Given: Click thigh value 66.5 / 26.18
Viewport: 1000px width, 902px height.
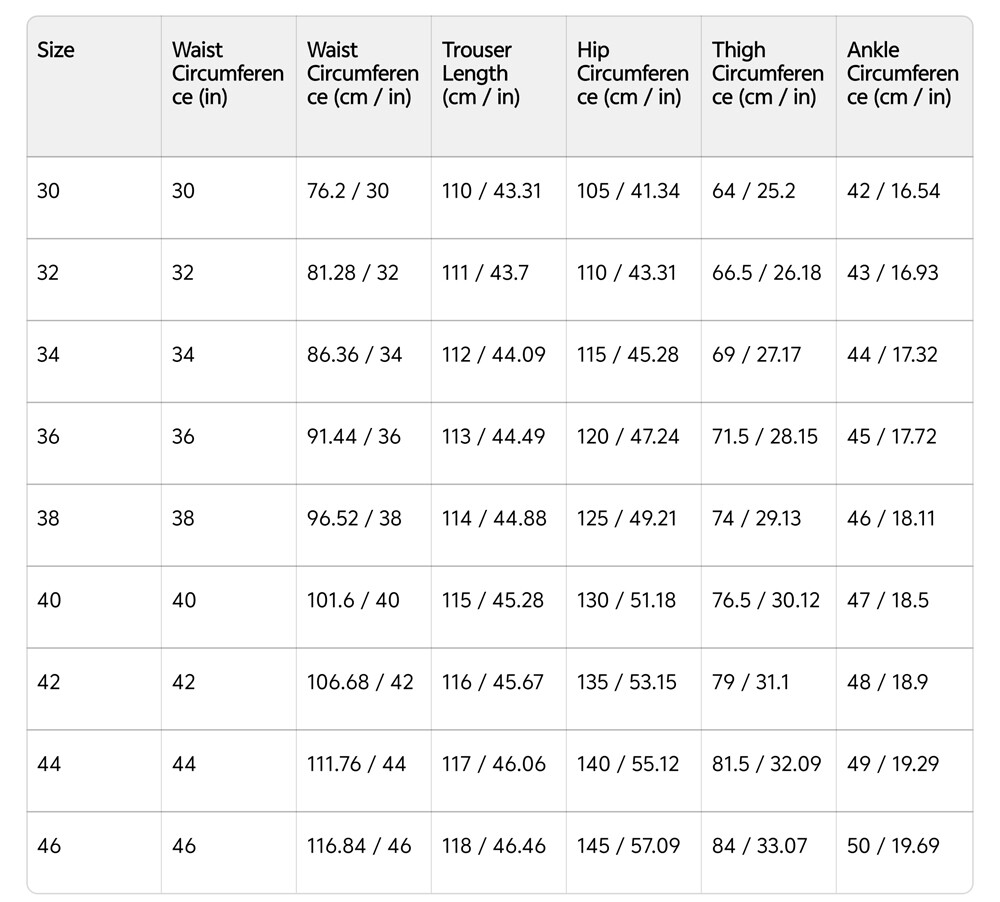Looking at the screenshot, I should click(767, 272).
